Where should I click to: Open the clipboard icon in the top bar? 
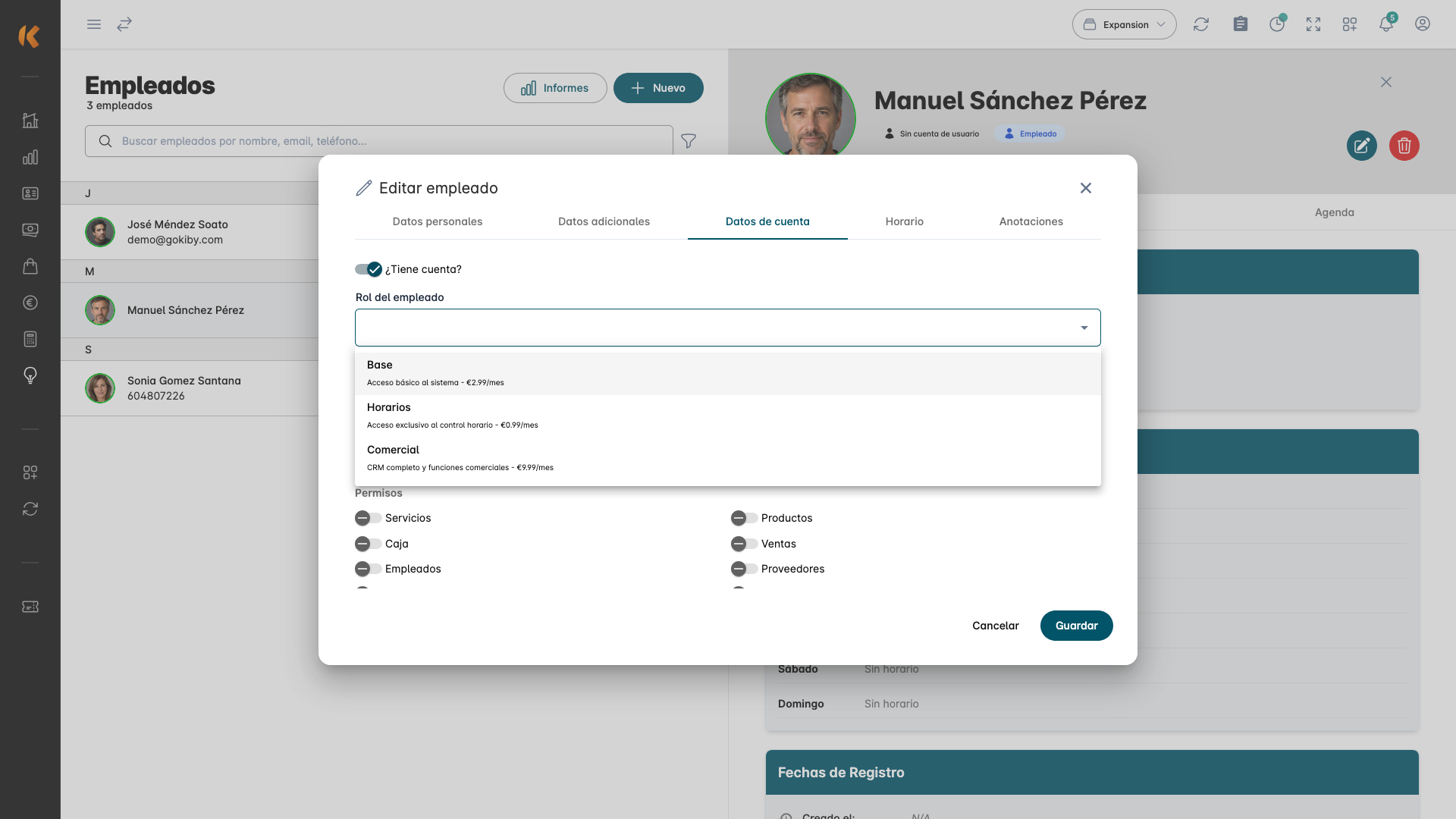(x=1241, y=24)
